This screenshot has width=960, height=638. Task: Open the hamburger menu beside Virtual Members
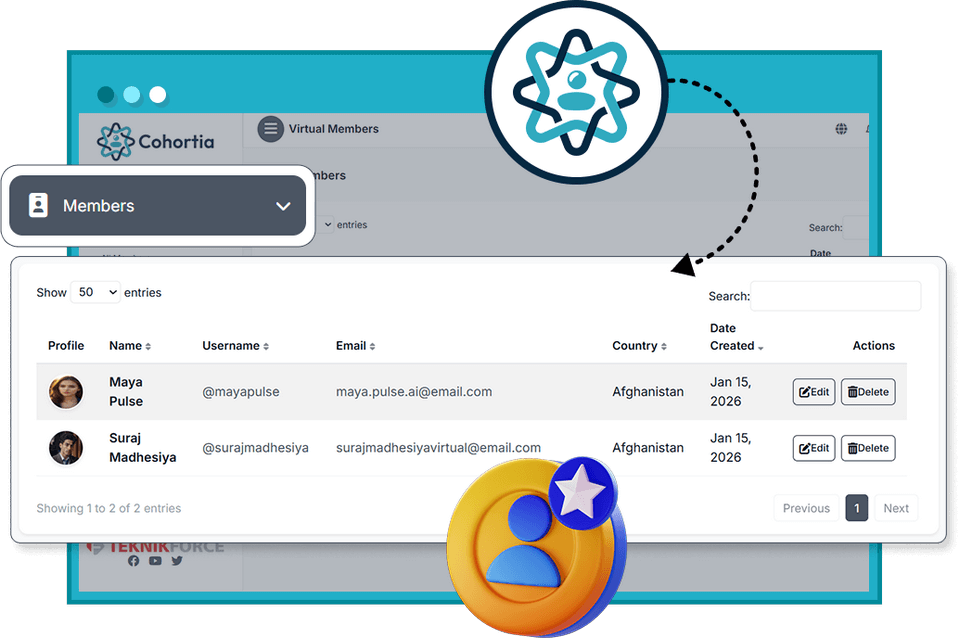(270, 129)
